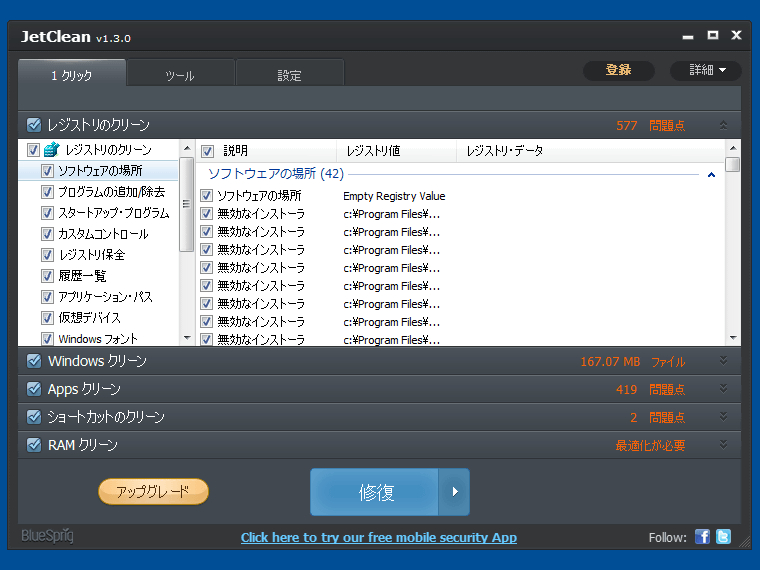The height and width of the screenshot is (570, 760).
Task: Toggle the RAM クリーン checkbox
Action: point(34,445)
